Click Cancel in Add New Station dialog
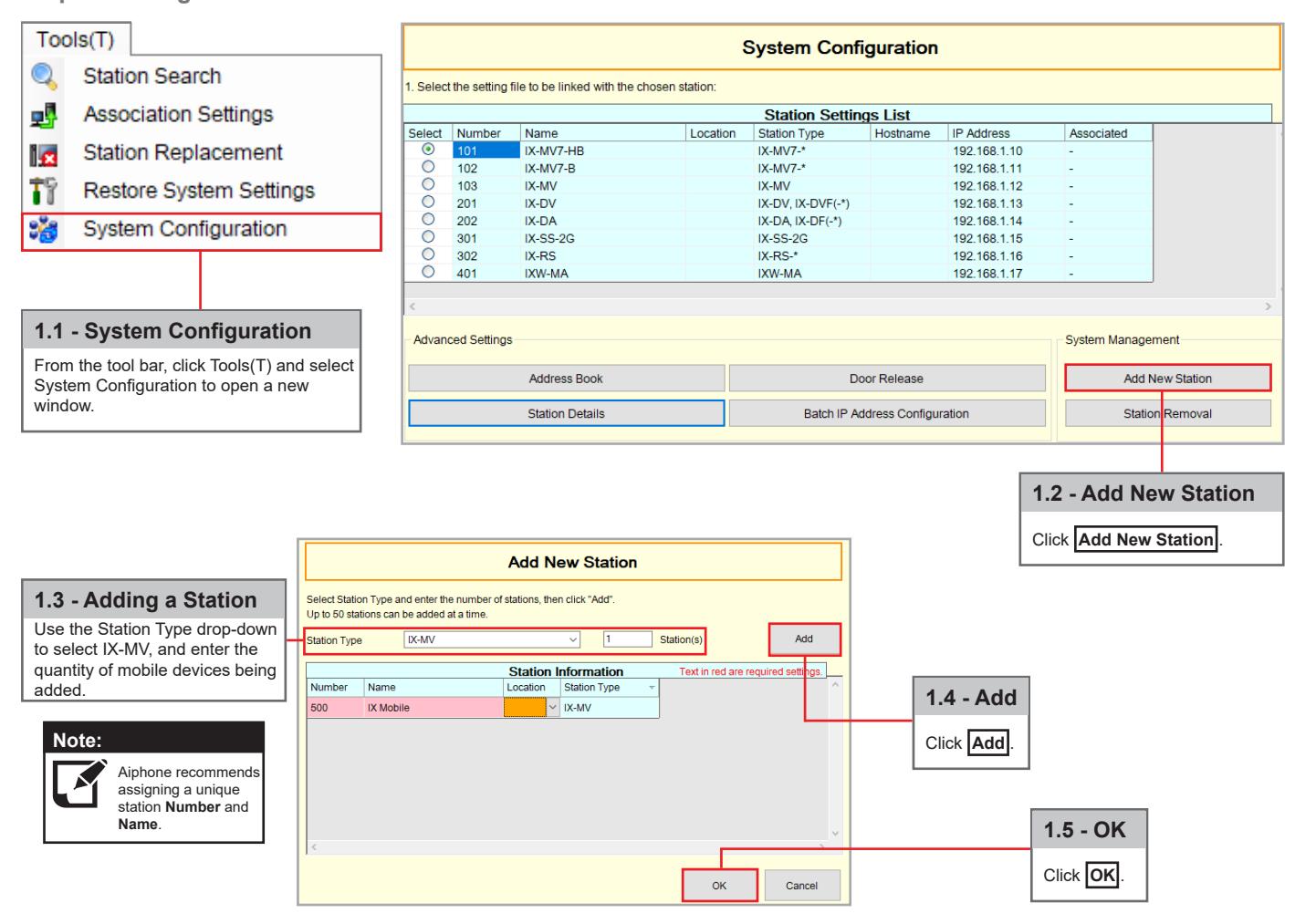 pos(801,886)
